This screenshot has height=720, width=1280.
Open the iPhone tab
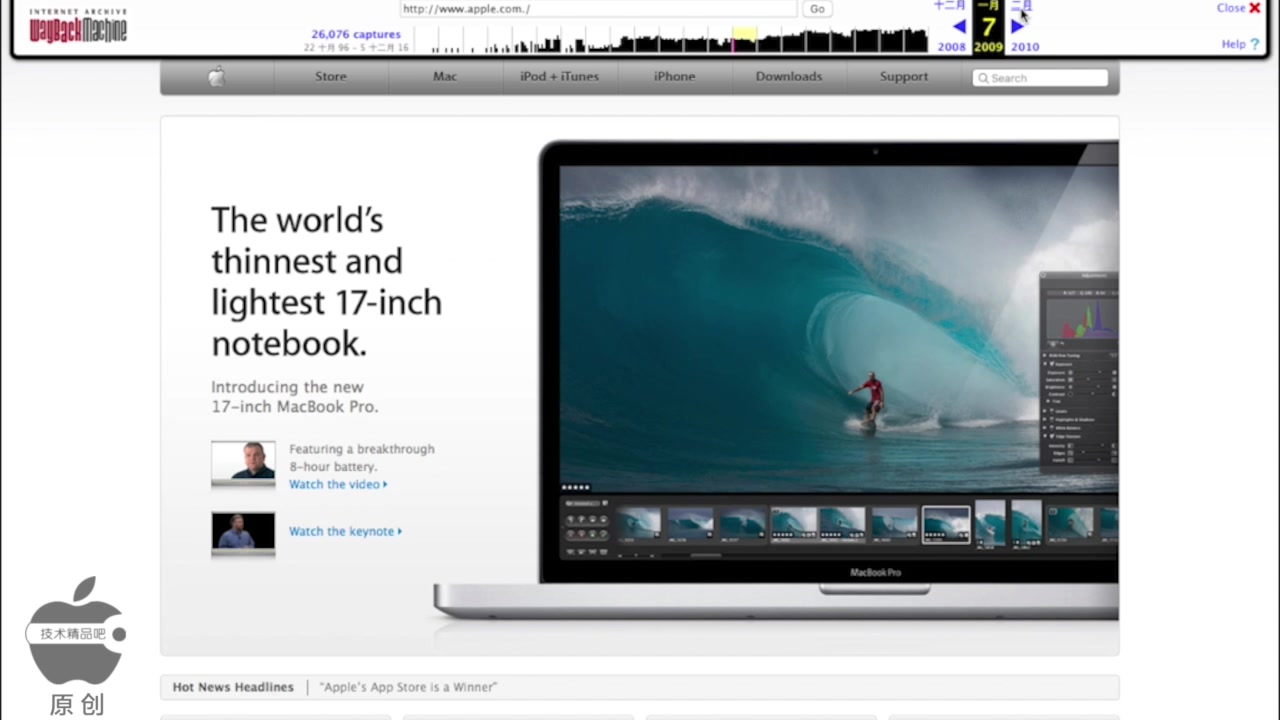(x=675, y=77)
